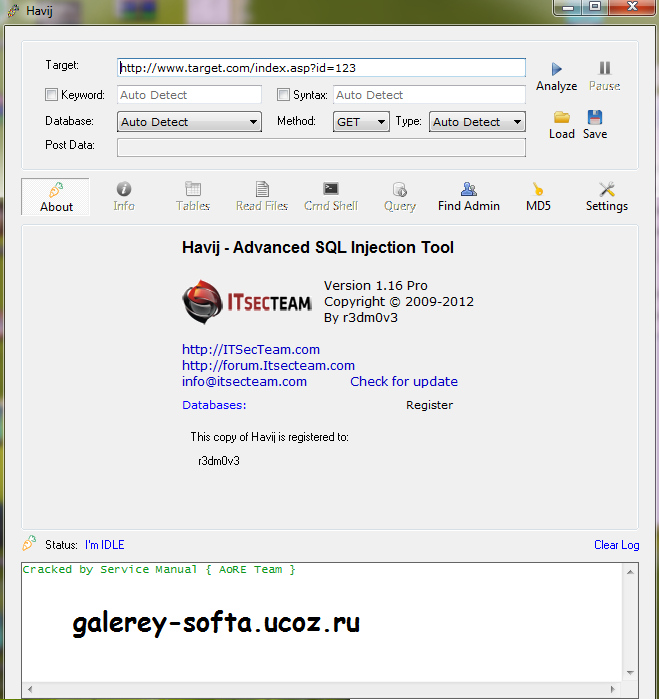The width and height of the screenshot is (659, 700).
Task: Click the Register button
Action: point(430,405)
